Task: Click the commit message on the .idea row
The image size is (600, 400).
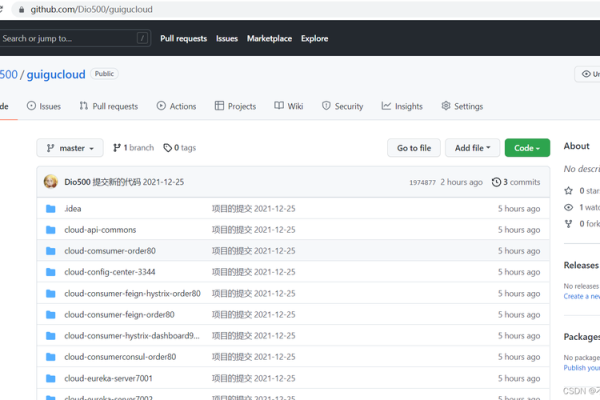Action: coord(254,209)
